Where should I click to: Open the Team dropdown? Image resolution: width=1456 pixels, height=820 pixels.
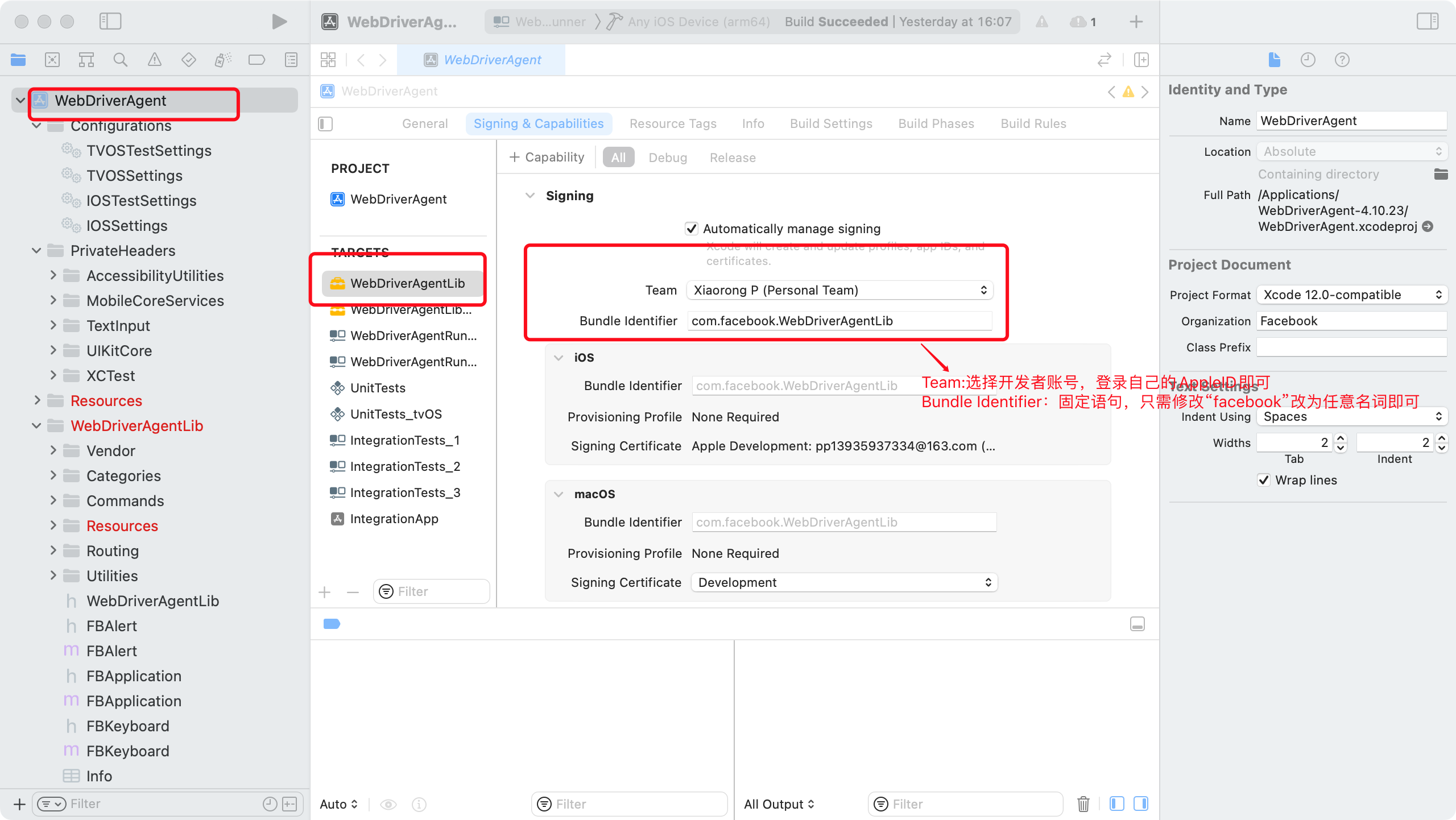pos(839,290)
